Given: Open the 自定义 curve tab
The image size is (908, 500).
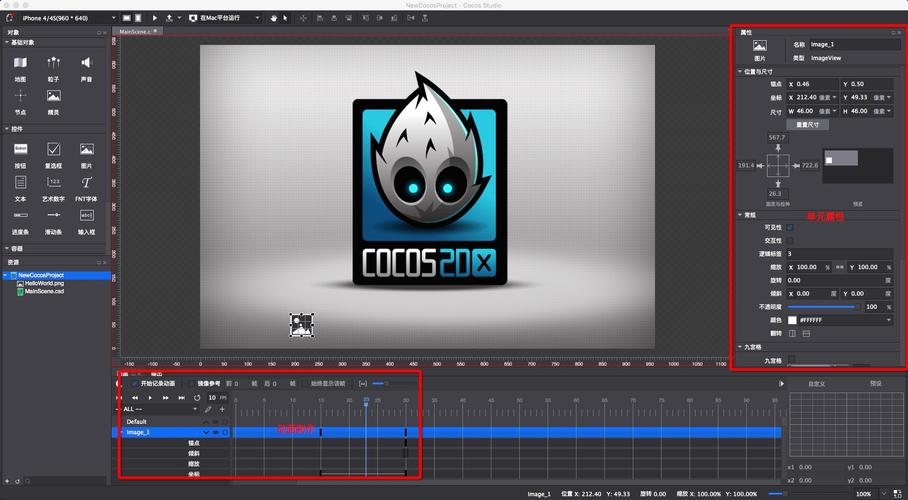Looking at the screenshot, I should pos(816,384).
